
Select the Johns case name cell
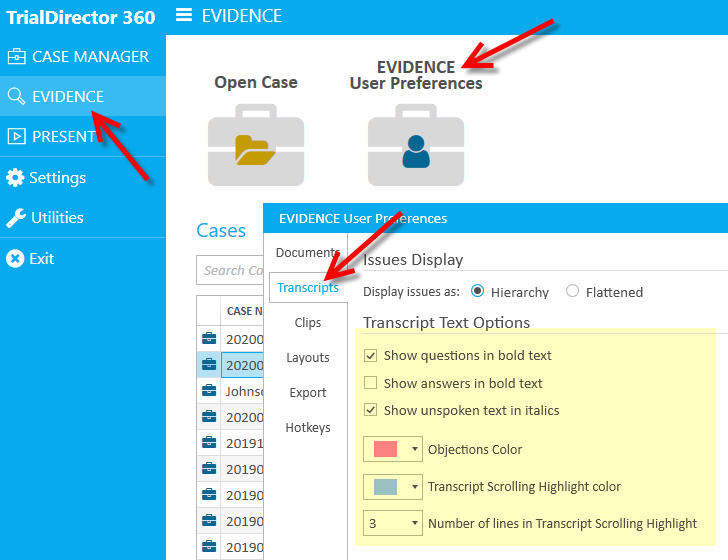(x=244, y=391)
